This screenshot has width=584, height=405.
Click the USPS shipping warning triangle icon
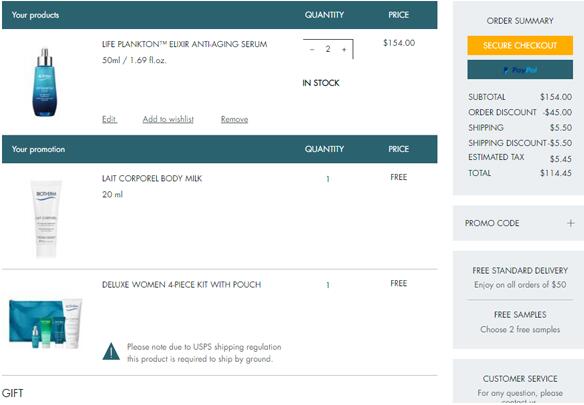[111, 352]
